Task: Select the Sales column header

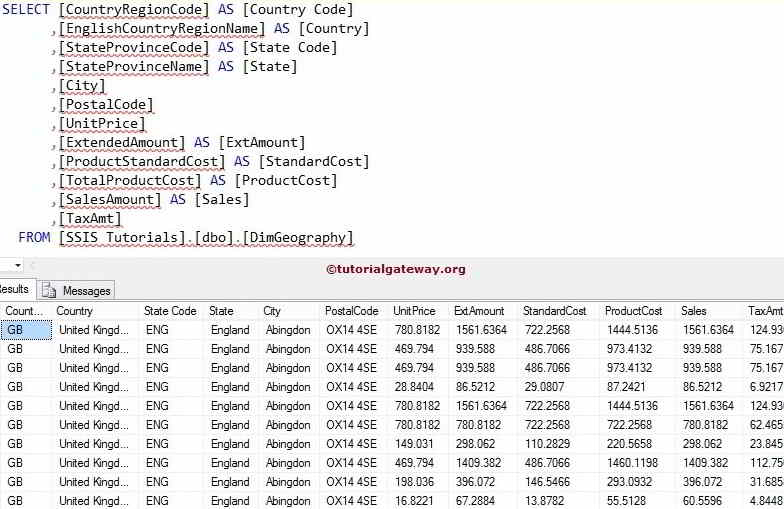Action: 694,311
